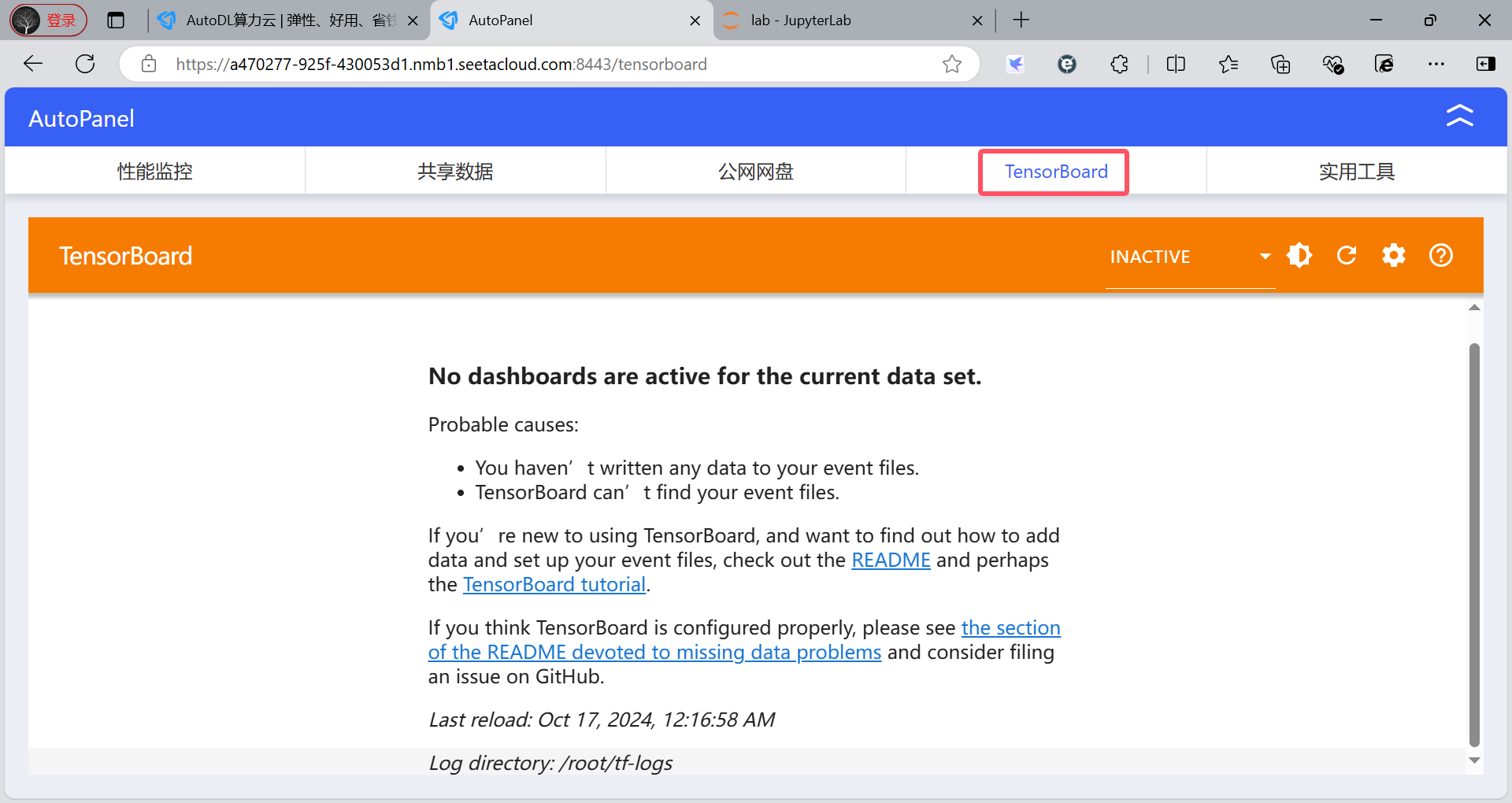The height and width of the screenshot is (803, 1512).
Task: Click the AutoPanel title in header
Action: coord(81,118)
